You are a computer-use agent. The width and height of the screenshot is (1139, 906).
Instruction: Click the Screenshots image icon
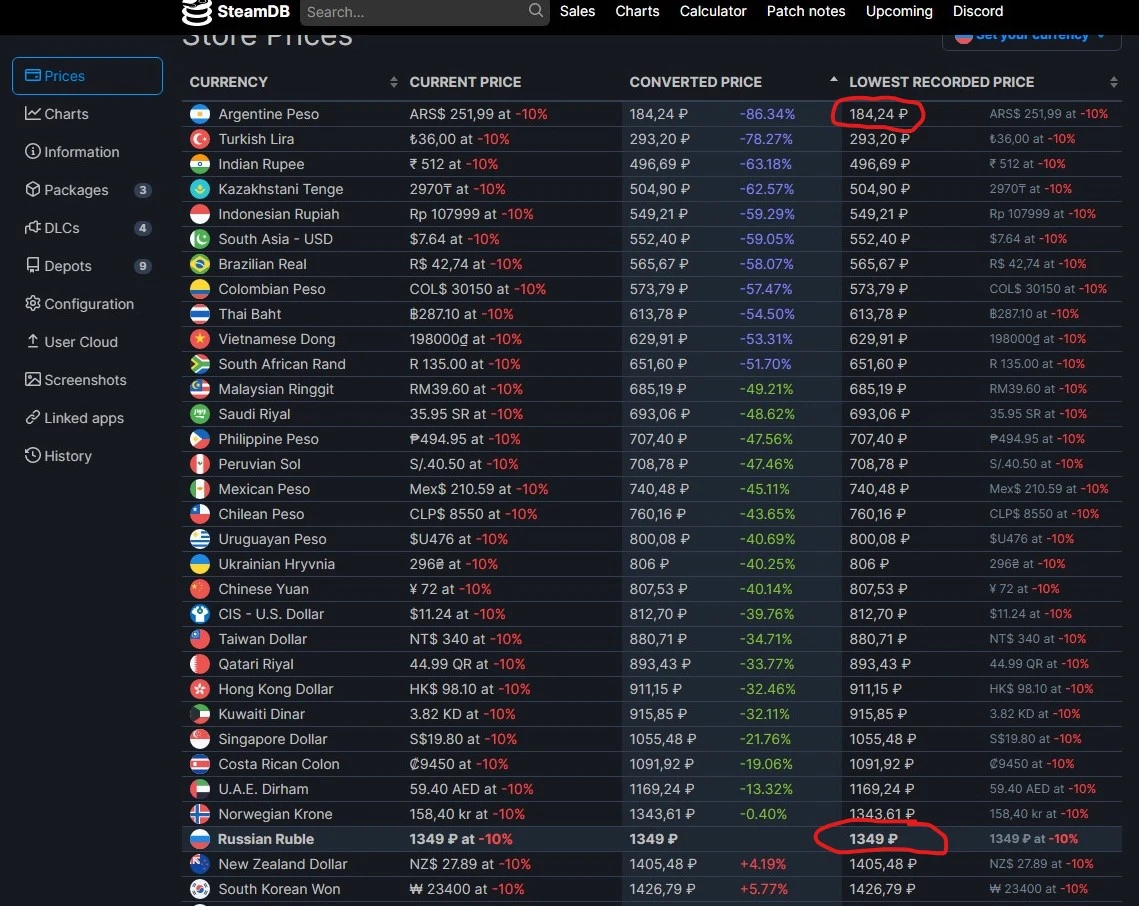(32, 379)
